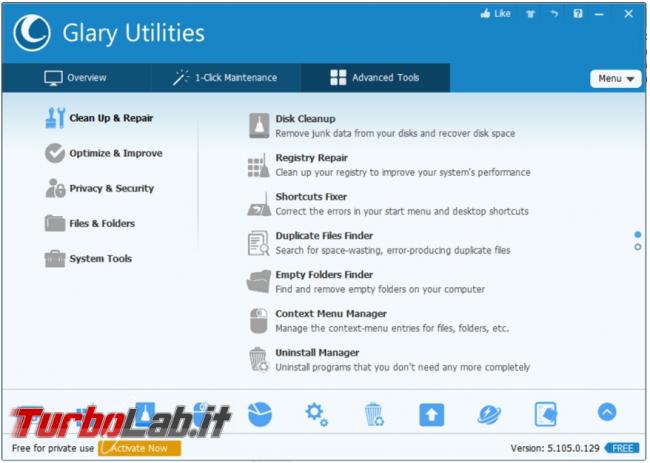Screen dimensions: 650x463
Task: Open the Menu dropdown
Action: [x=616, y=78]
